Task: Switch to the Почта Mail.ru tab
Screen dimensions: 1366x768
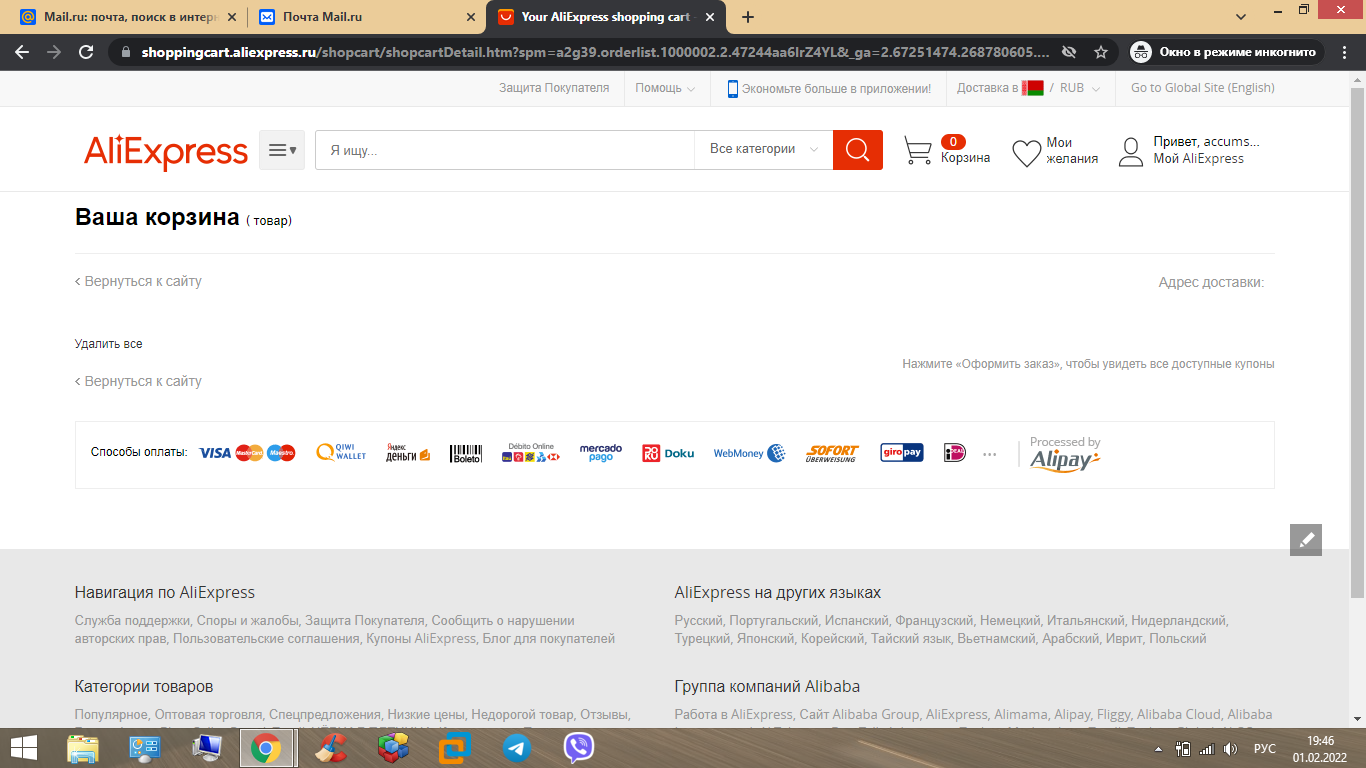Action: tap(367, 17)
